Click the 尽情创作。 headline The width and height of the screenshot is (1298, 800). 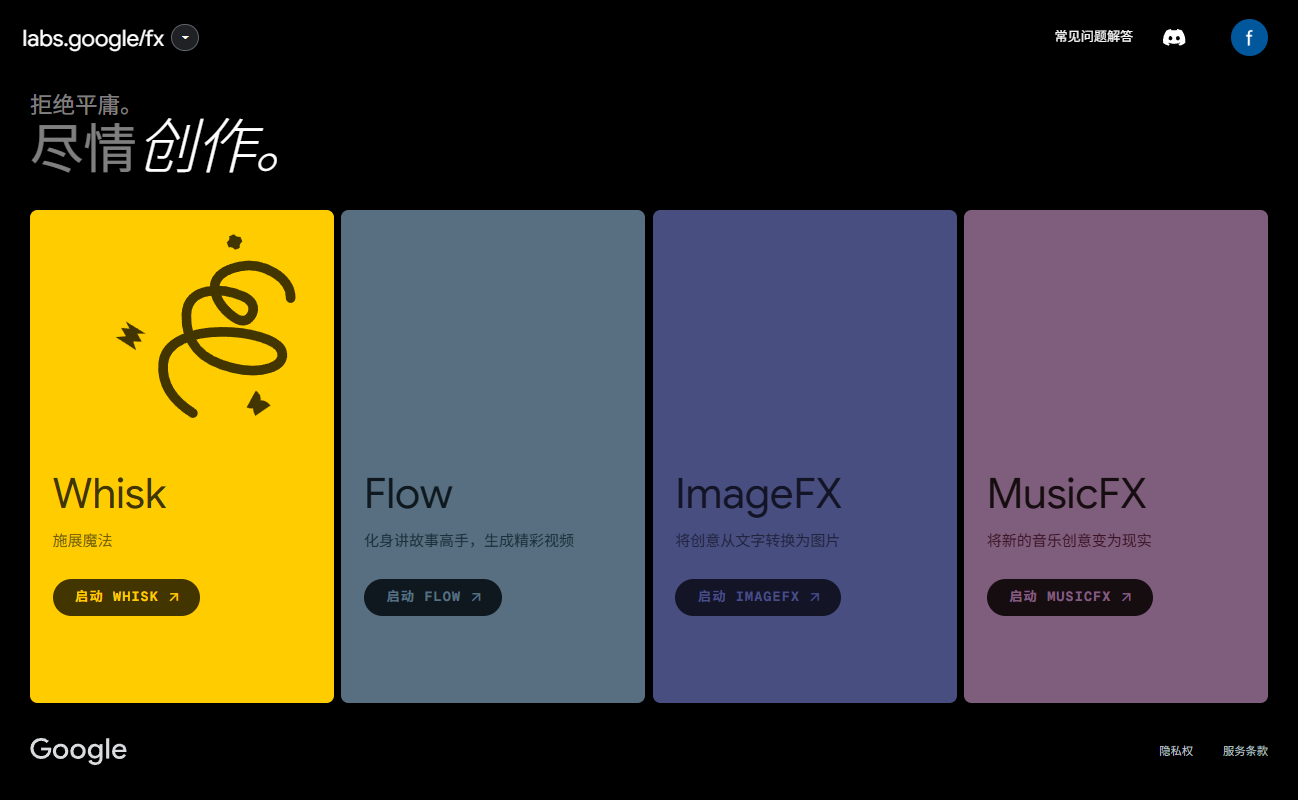point(154,148)
